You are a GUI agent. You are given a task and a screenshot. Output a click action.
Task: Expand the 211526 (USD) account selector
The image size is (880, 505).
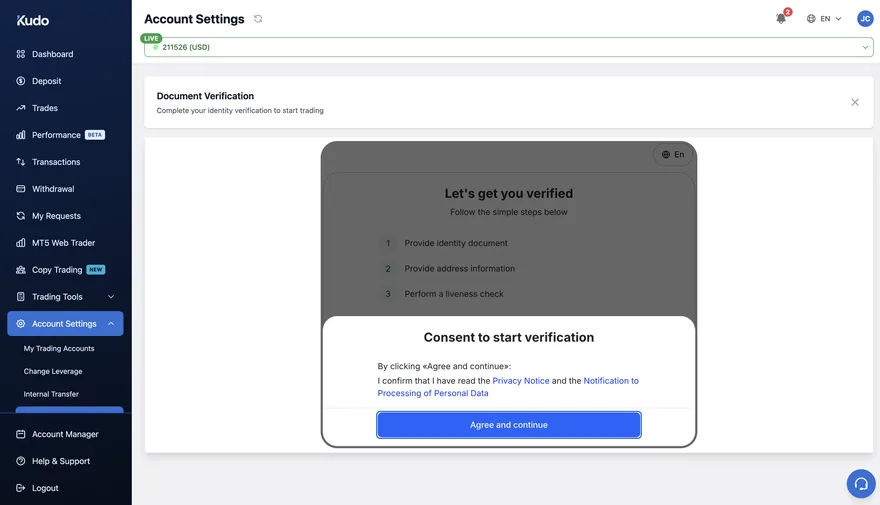(508, 47)
